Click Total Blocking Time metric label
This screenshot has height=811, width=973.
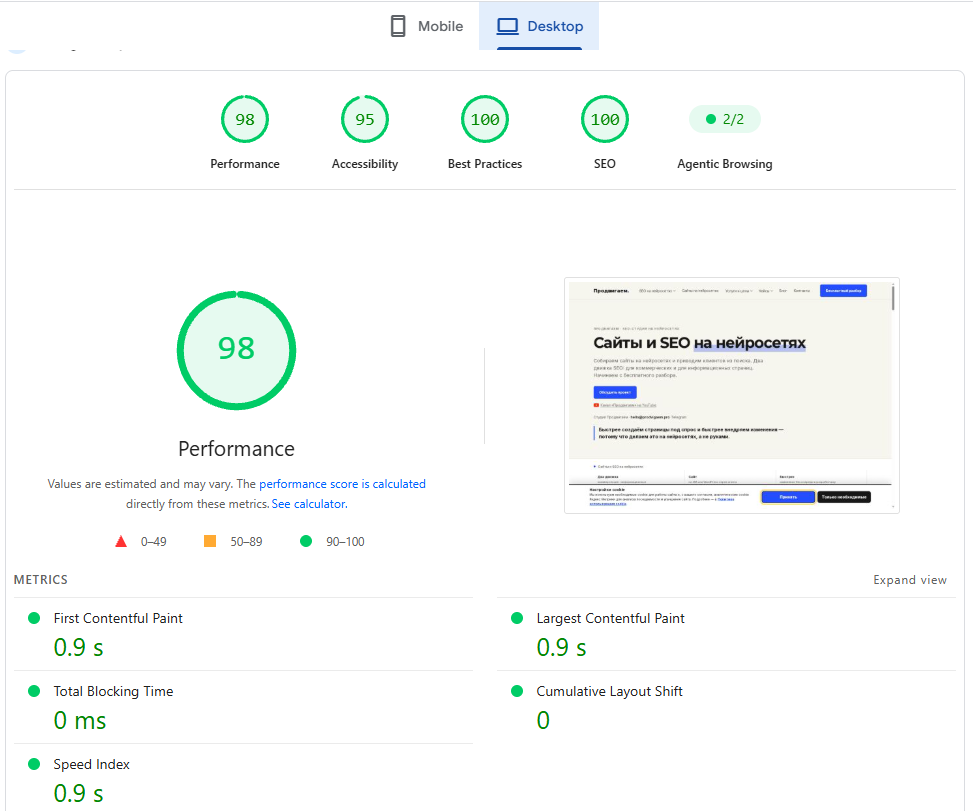(x=114, y=691)
